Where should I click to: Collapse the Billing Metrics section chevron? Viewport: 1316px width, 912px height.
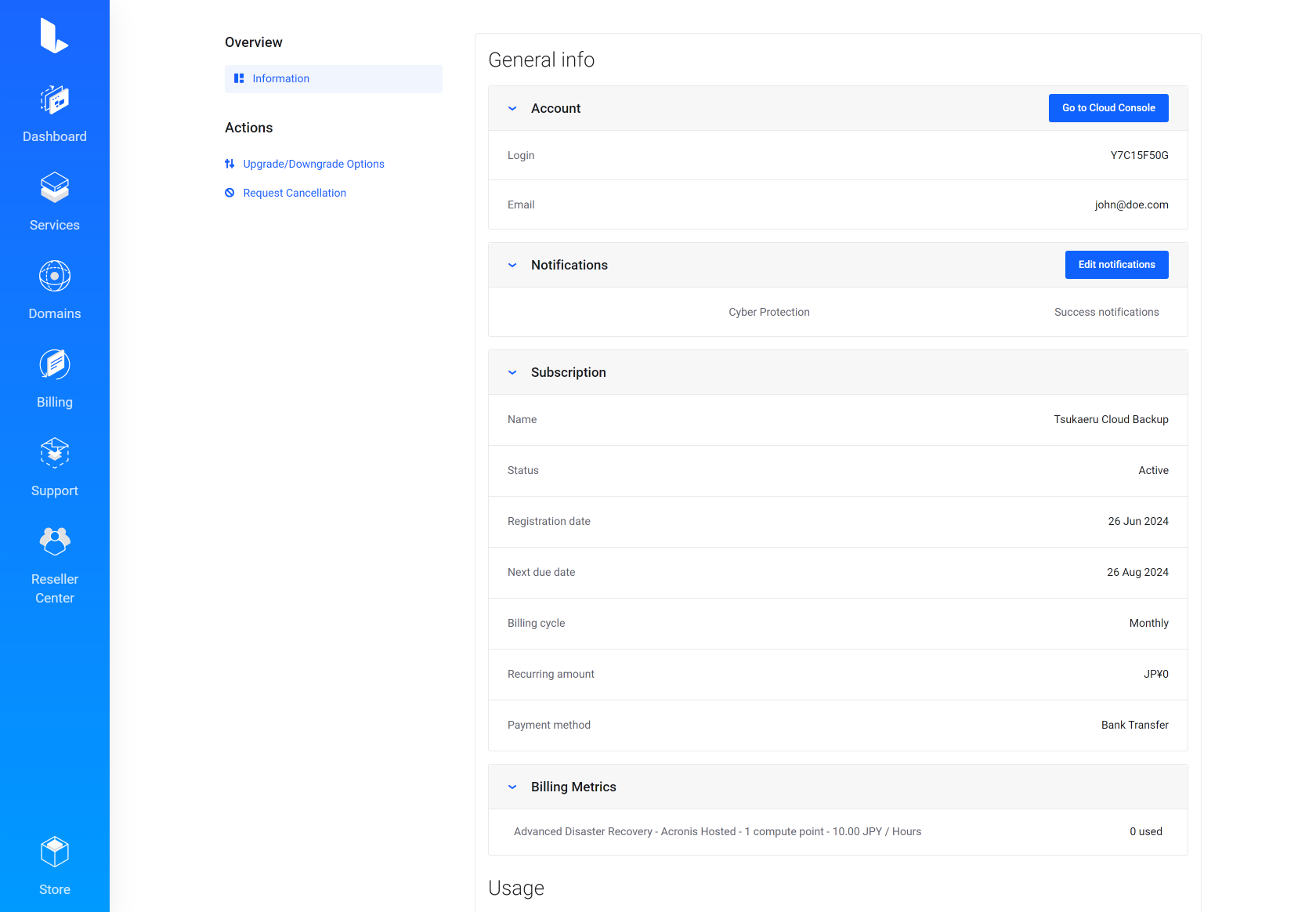512,787
